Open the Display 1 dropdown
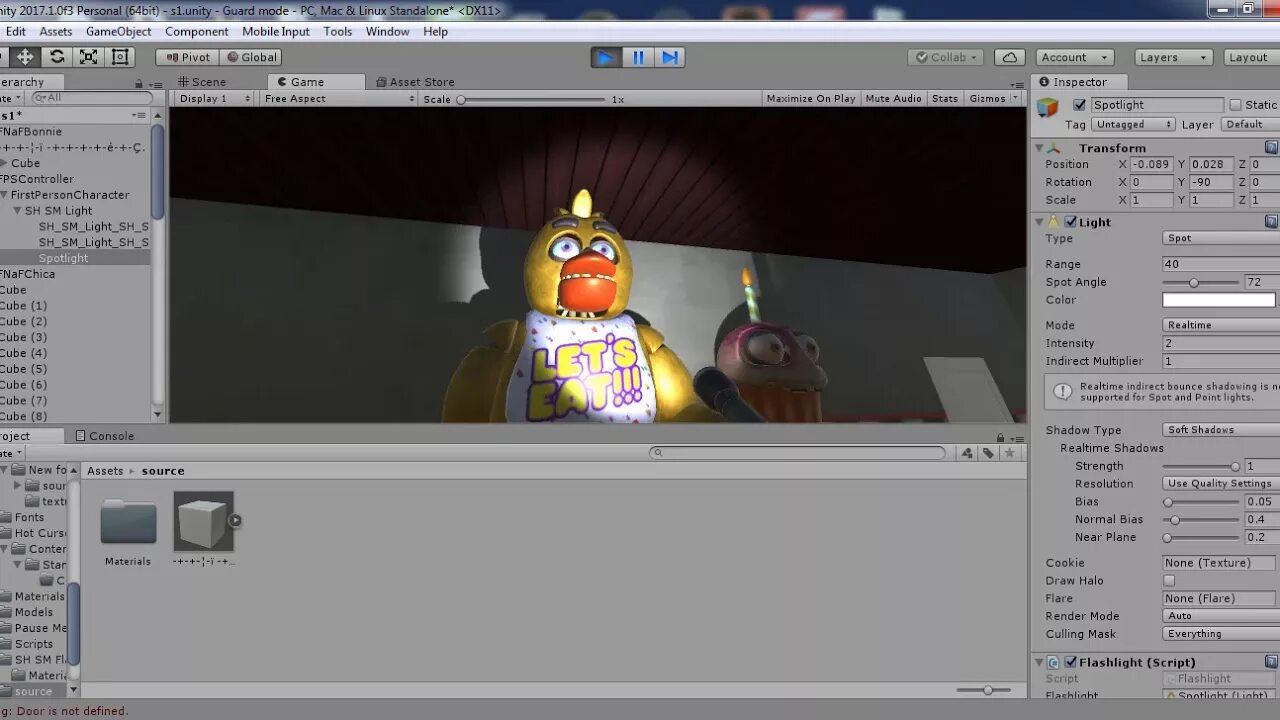 [x=215, y=98]
